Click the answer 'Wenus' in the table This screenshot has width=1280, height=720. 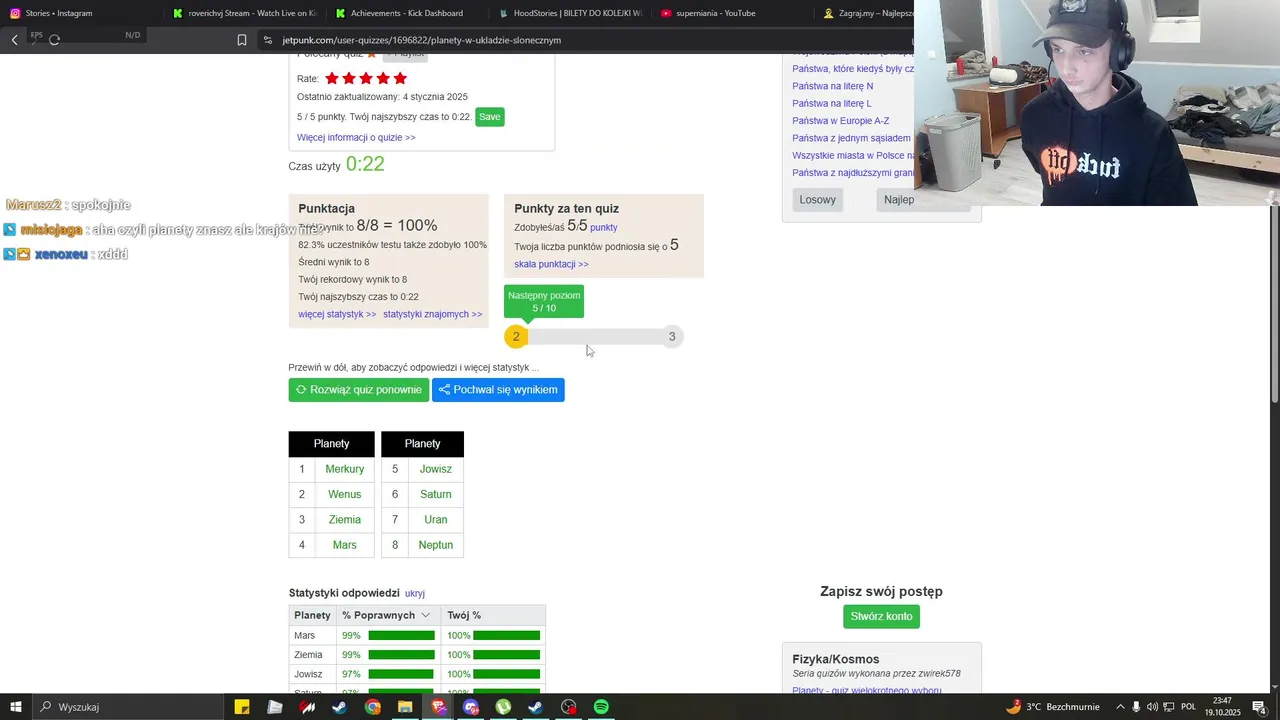pyautogui.click(x=345, y=494)
